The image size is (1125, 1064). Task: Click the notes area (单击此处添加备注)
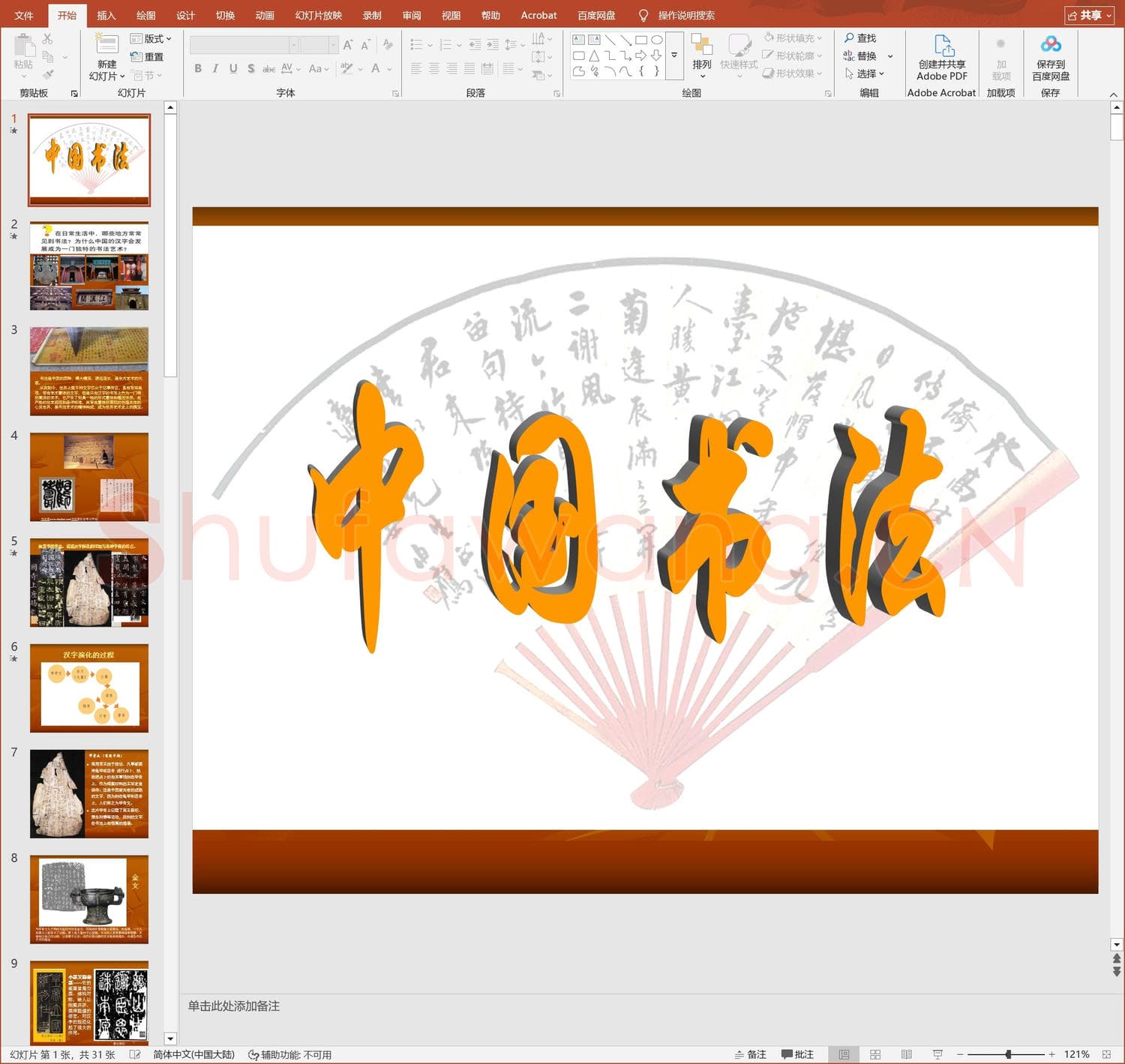234,1006
